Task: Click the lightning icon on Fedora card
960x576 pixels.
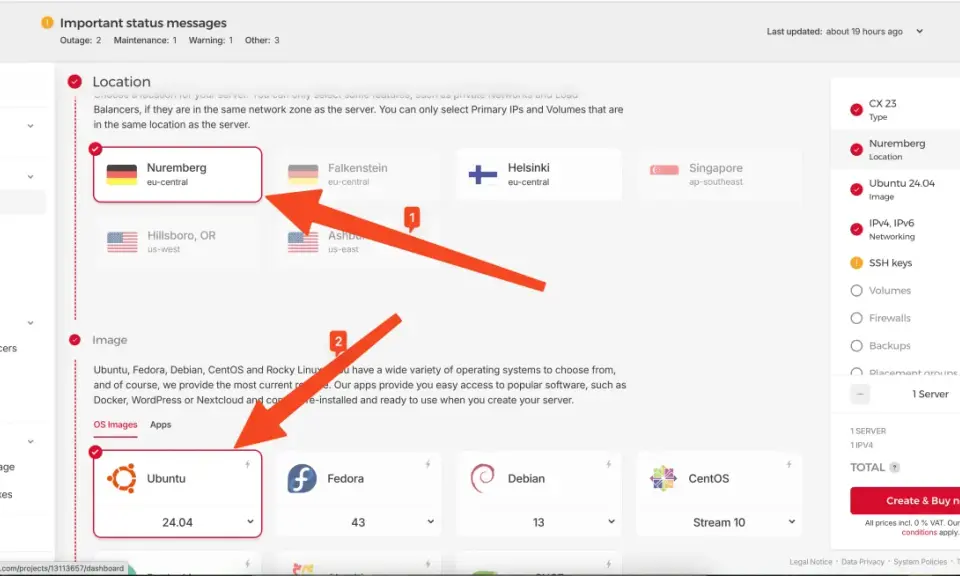Action: tap(428, 465)
